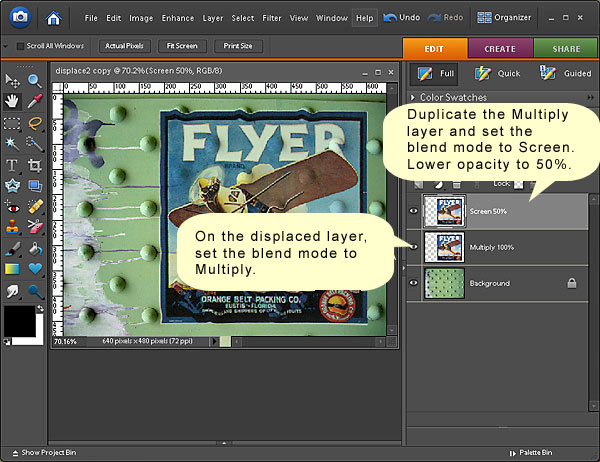Choose the Crop tool

(x=35, y=165)
